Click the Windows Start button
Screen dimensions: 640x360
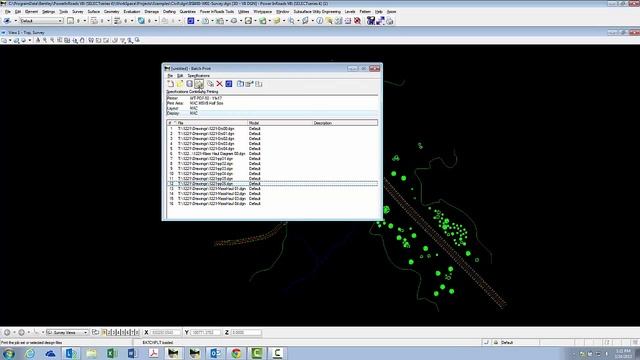pos(9,353)
